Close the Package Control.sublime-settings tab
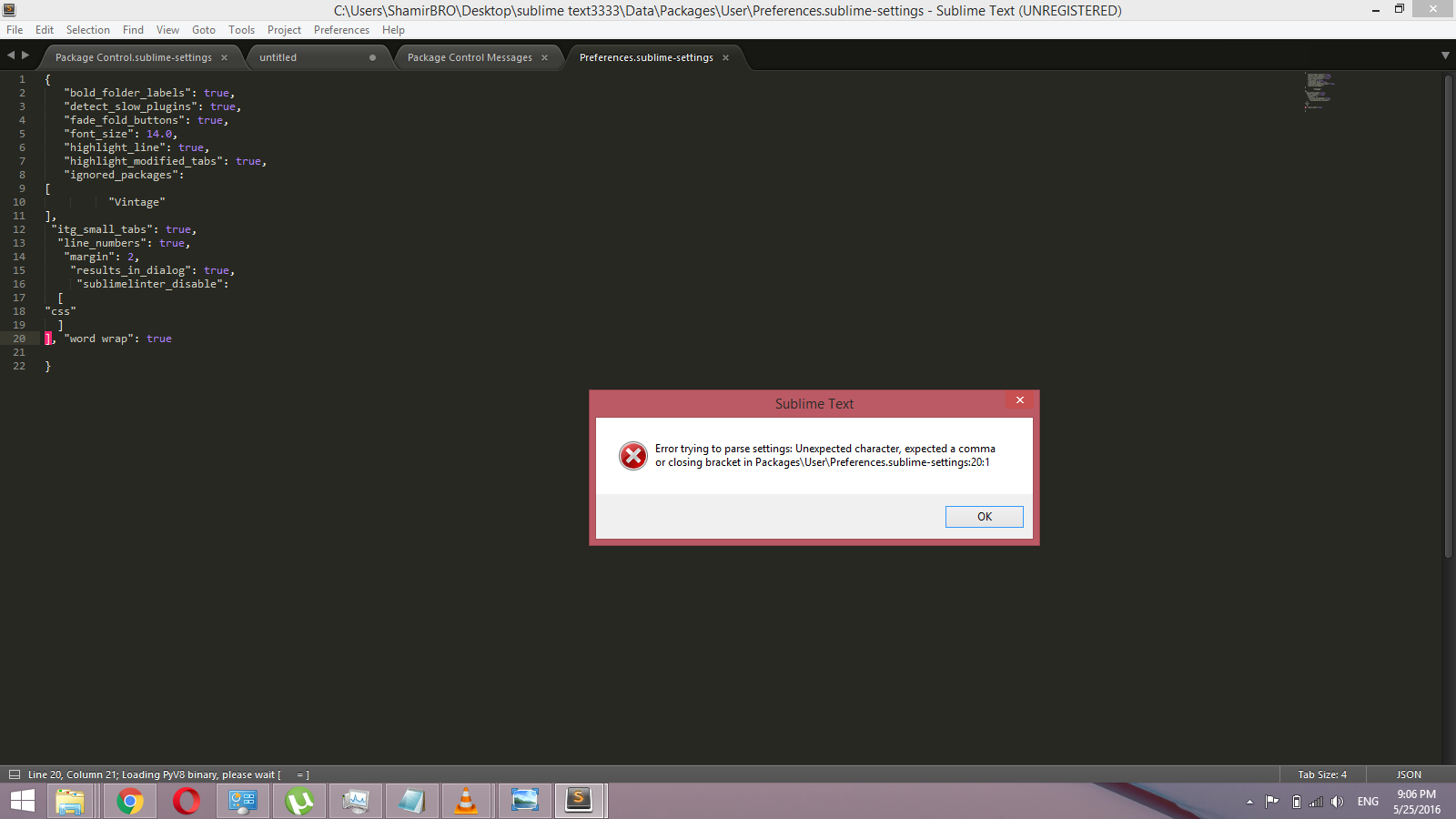 pyautogui.click(x=224, y=57)
